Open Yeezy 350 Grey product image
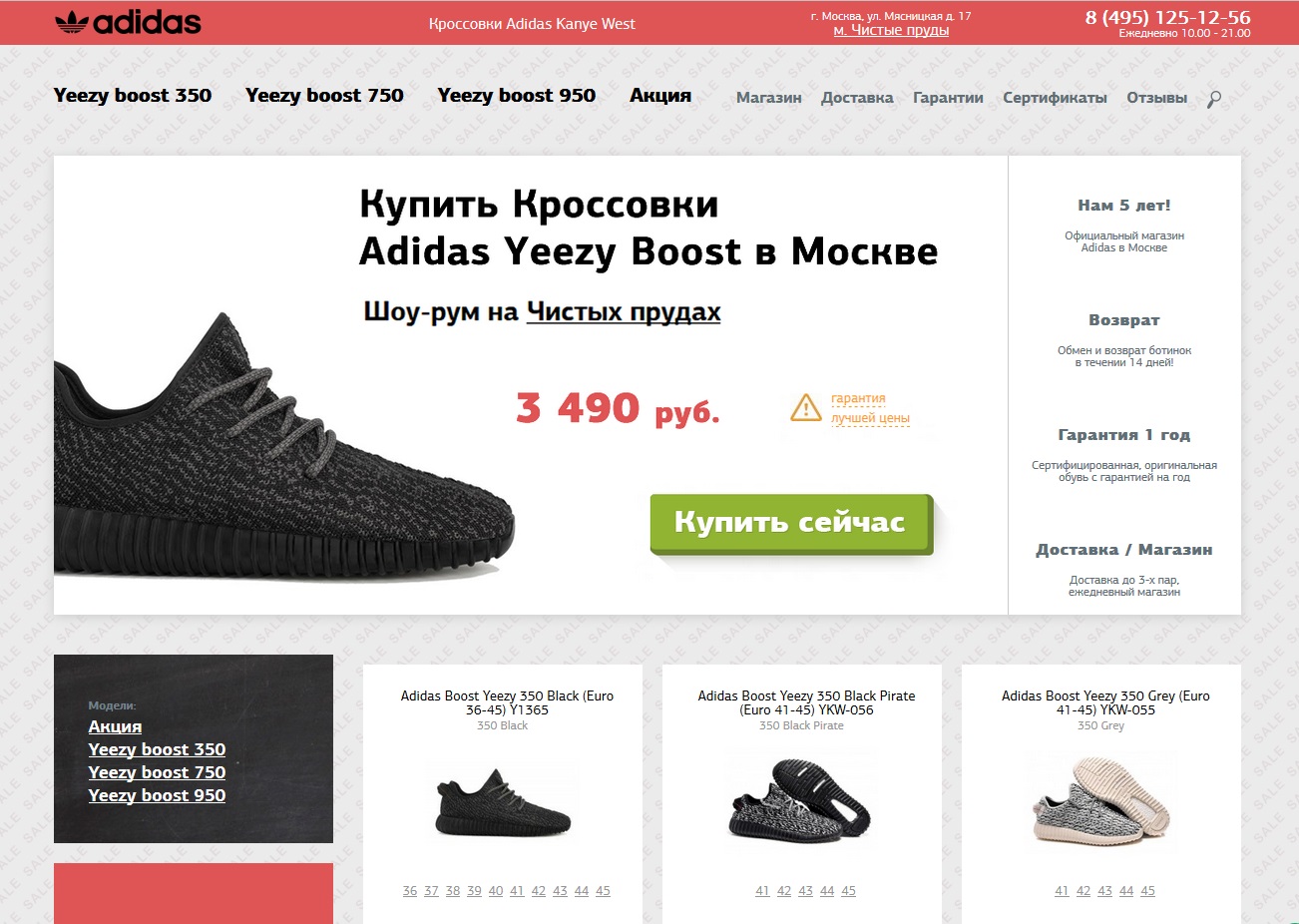 click(x=1101, y=802)
